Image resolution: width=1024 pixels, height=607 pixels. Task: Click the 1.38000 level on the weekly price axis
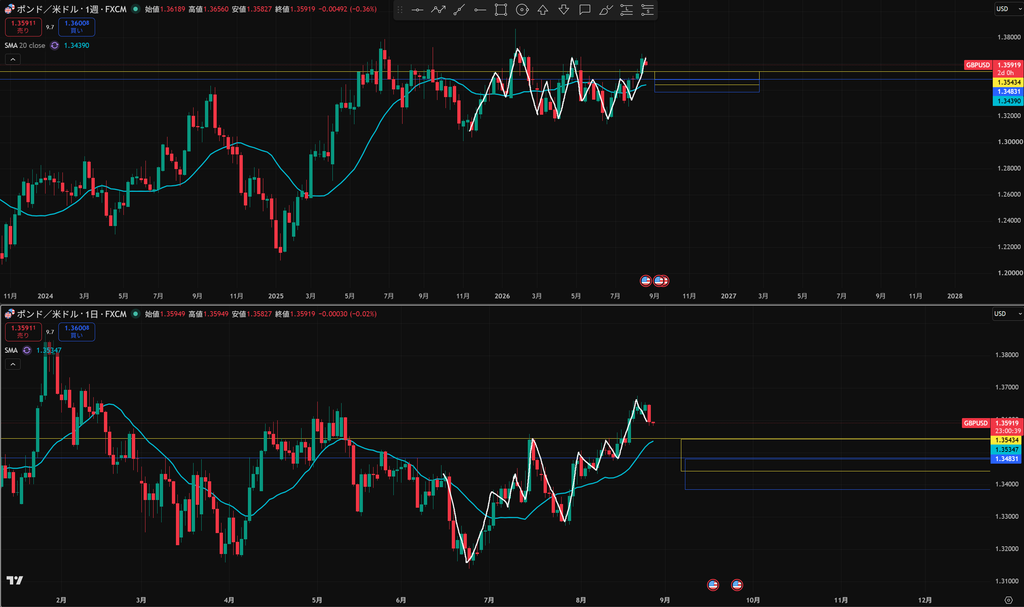click(1009, 37)
